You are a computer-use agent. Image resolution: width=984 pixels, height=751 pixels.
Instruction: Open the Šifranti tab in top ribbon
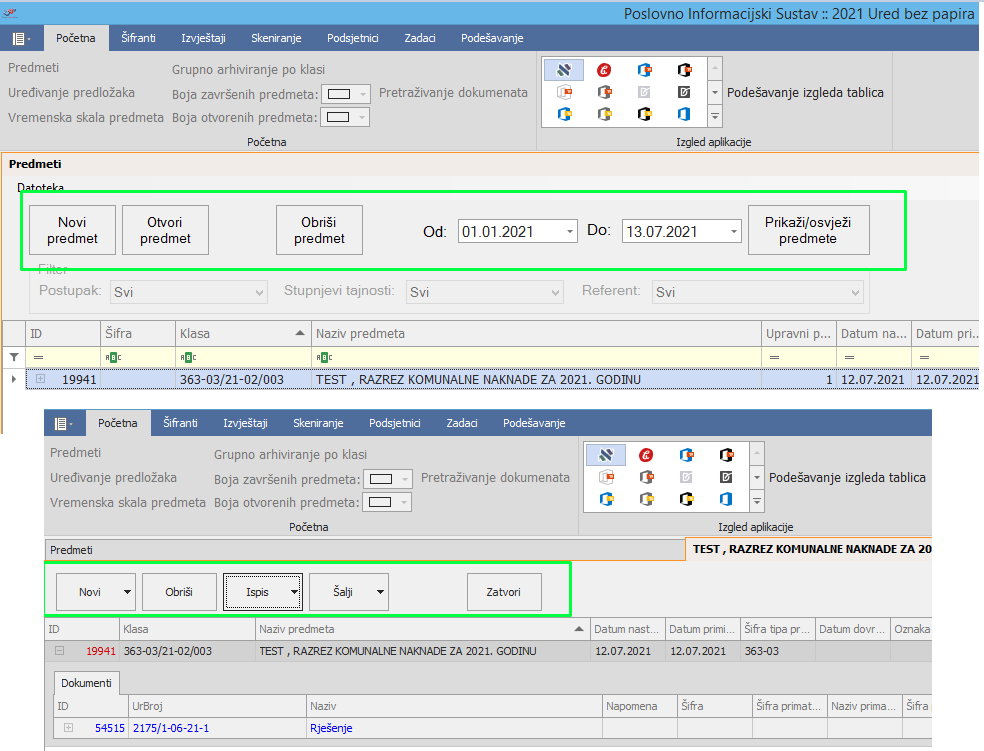click(138, 38)
